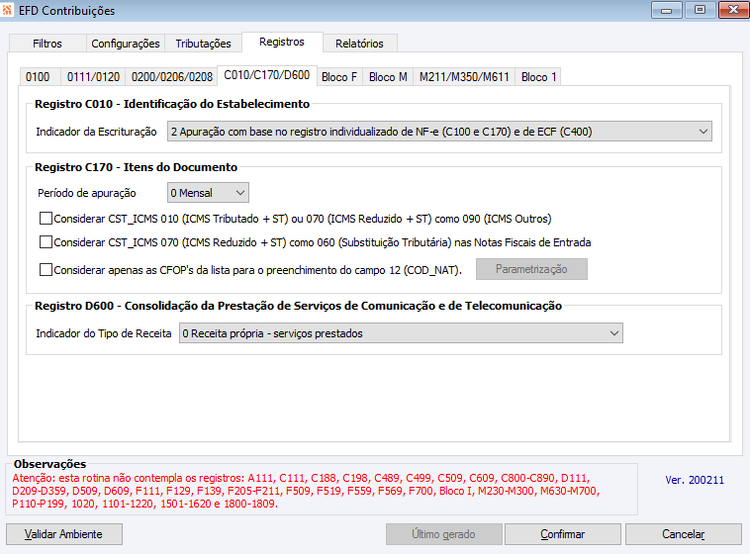
Task: Check CST_ICMS 070 as 060 in Notas de Entrada
Action: [x=46, y=242]
